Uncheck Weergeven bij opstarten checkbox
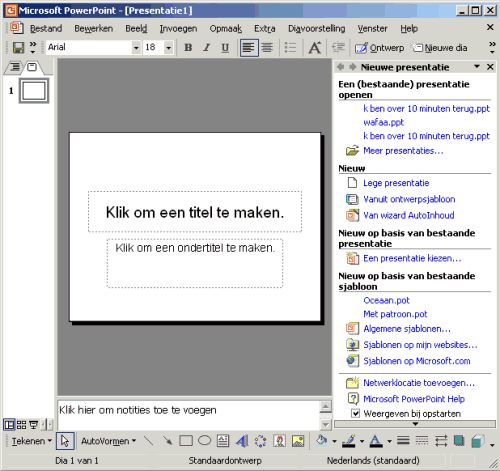This screenshot has height=471, width=500. (356, 414)
